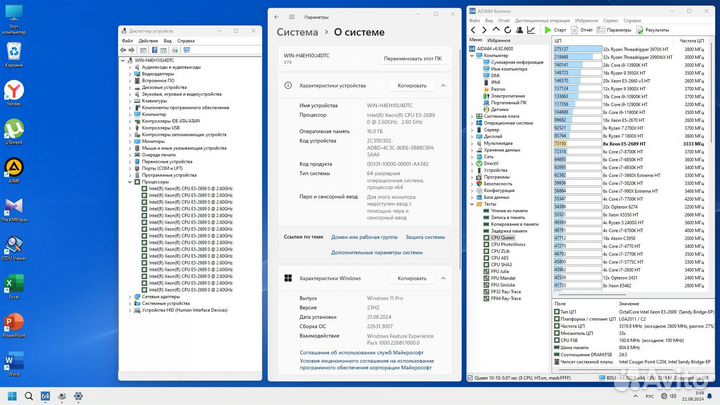
Task: Select the 8x Xeon E5-2689 HT result row
Action: click(x=629, y=144)
